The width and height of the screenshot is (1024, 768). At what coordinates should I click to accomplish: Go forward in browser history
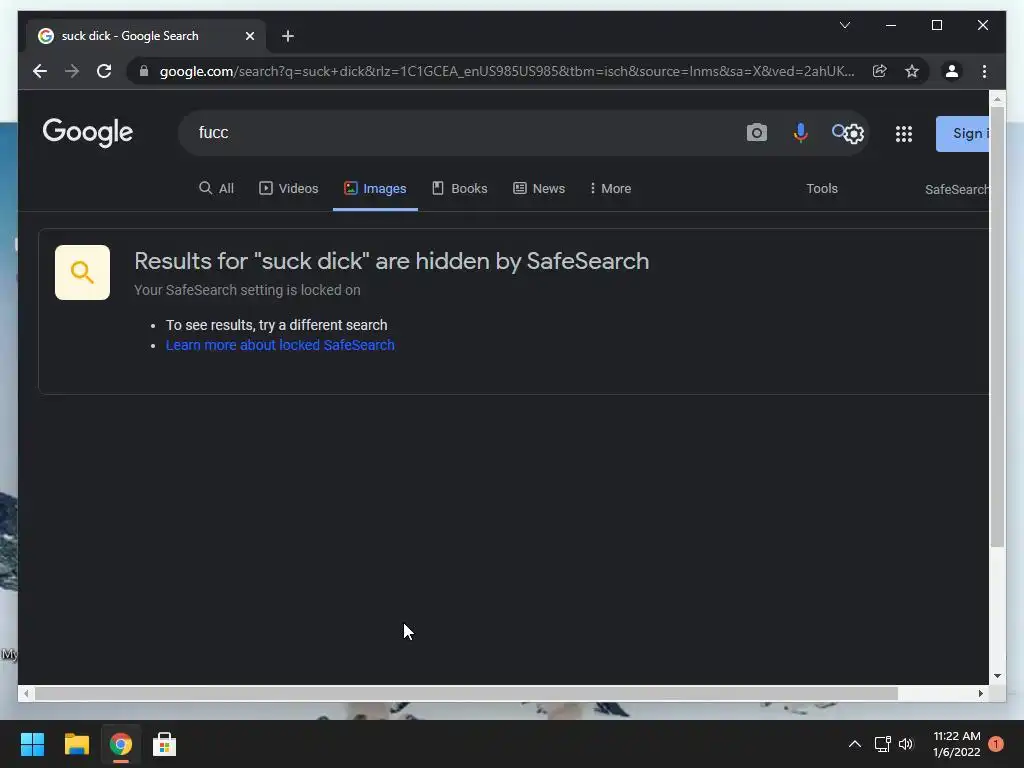tap(72, 71)
